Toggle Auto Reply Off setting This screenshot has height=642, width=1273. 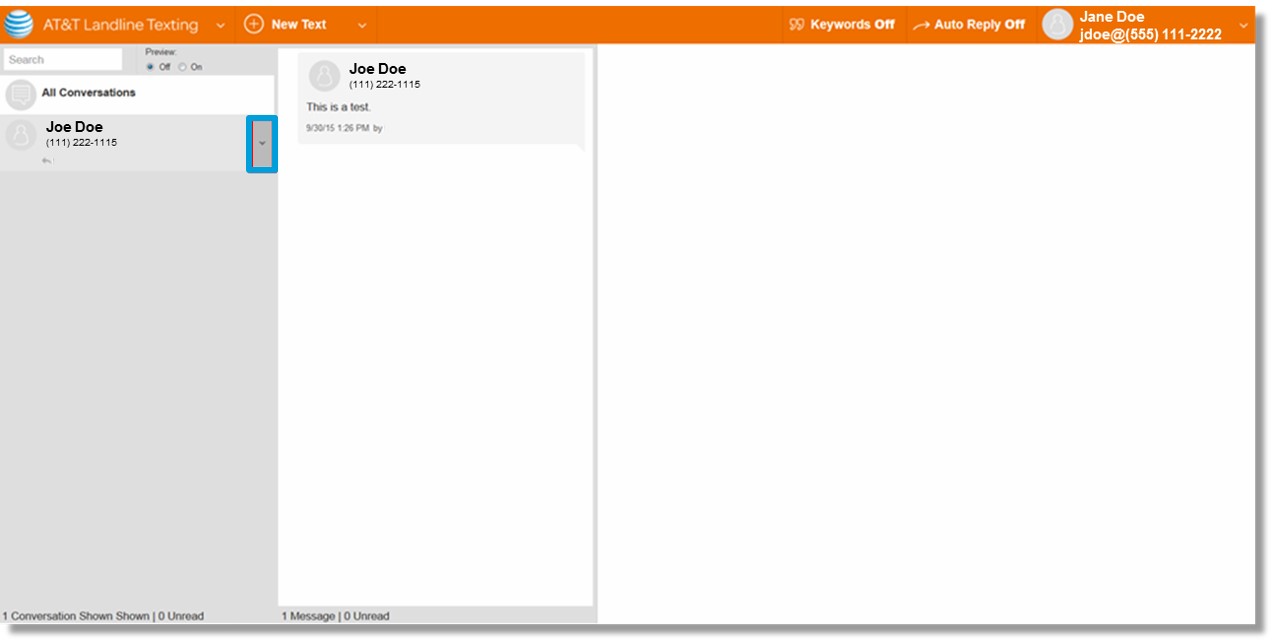[x=979, y=25]
